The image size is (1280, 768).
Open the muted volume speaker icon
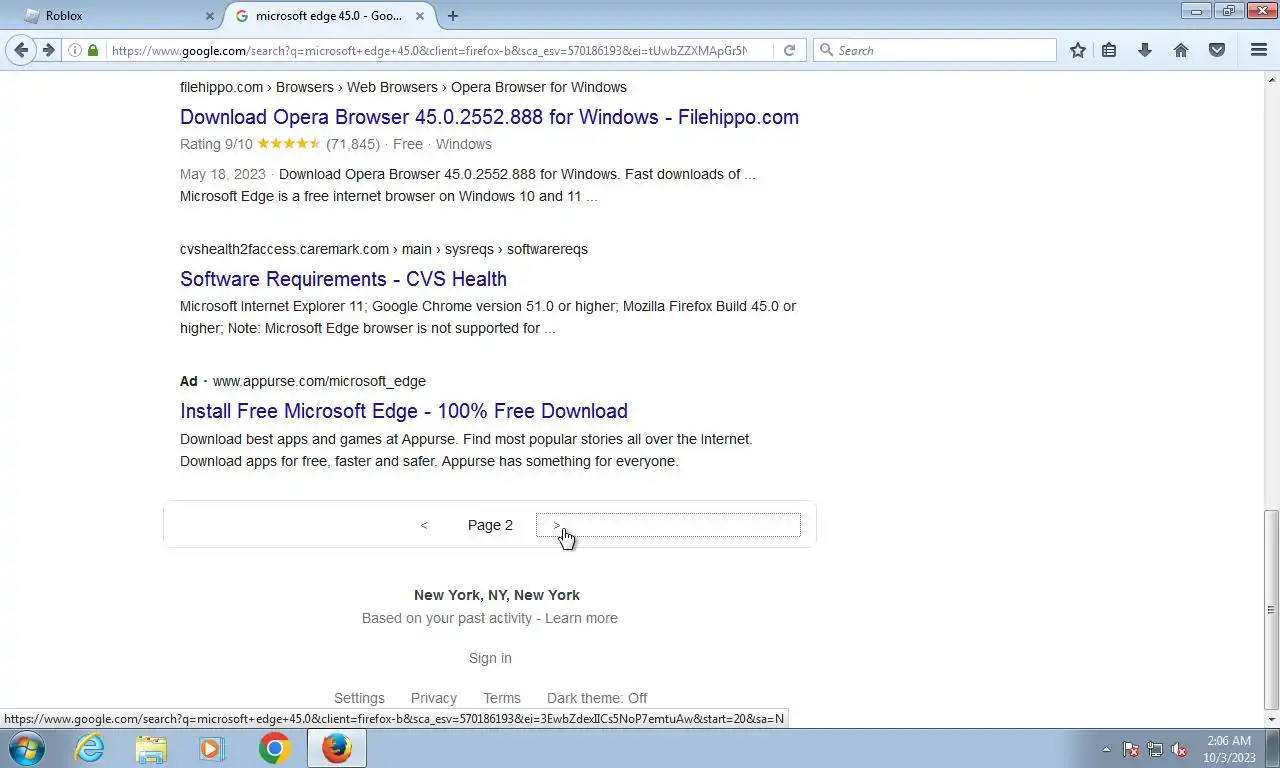point(1179,749)
